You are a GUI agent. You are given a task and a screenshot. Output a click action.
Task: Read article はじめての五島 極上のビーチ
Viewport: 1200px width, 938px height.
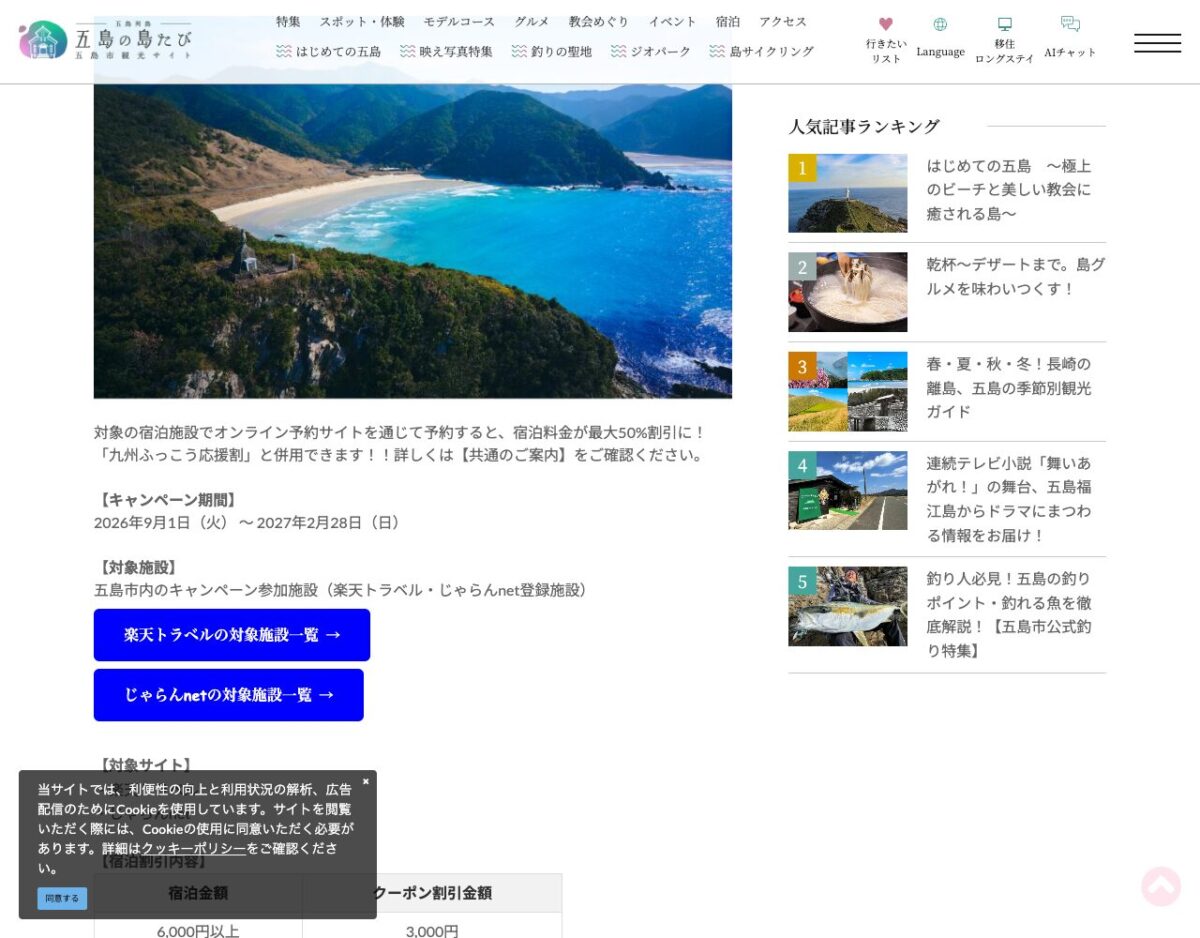tap(1009, 190)
